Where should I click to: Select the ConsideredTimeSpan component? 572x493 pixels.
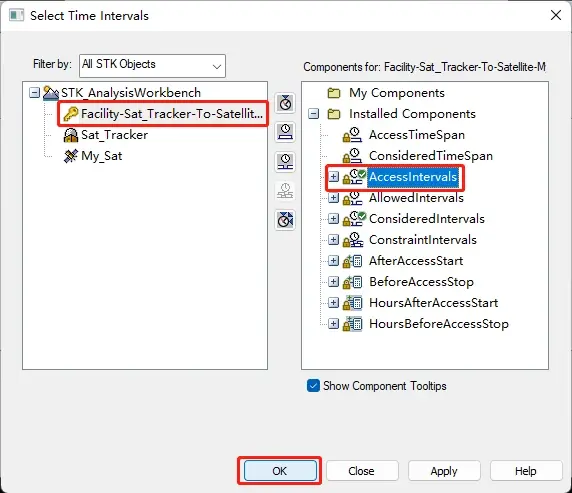pos(431,156)
